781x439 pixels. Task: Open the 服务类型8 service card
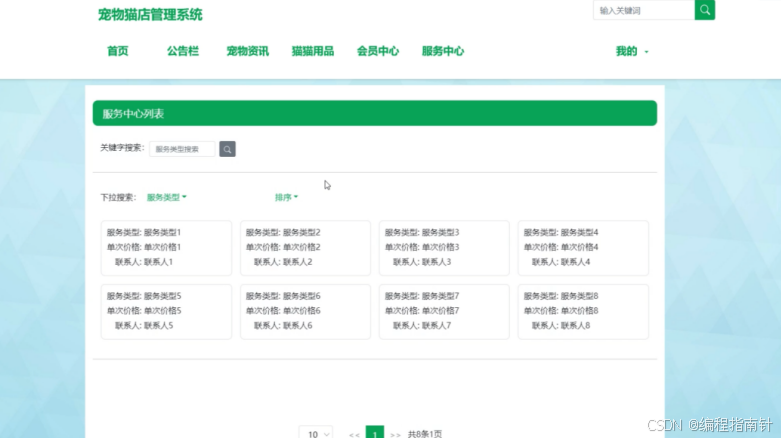(x=583, y=312)
